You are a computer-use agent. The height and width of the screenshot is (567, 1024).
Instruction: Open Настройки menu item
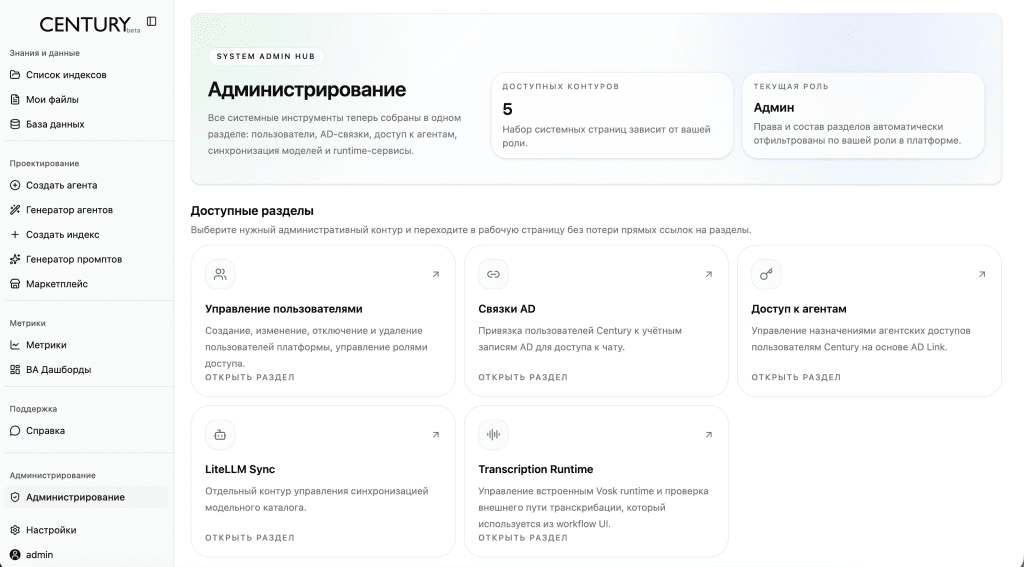pos(86,530)
